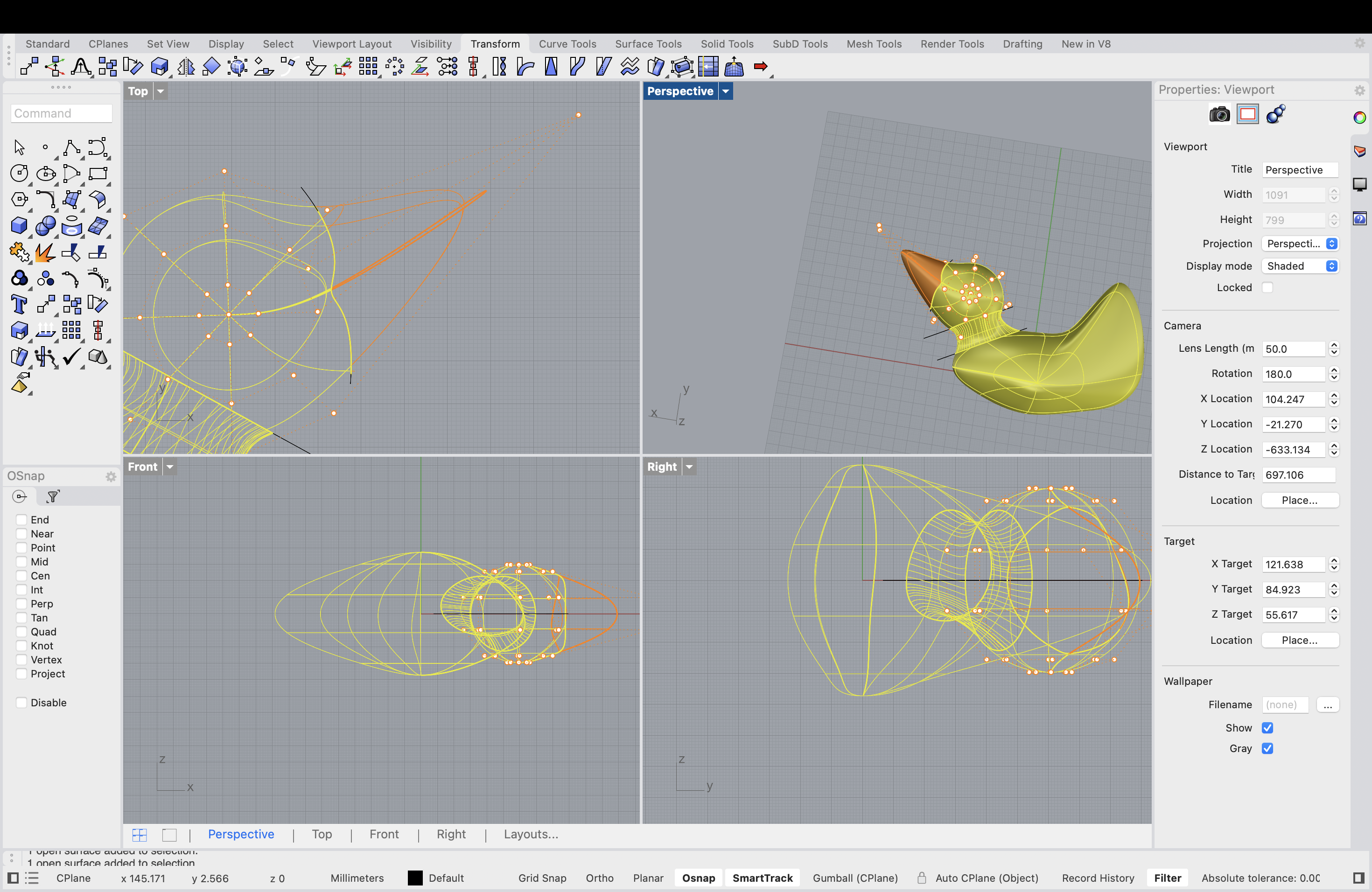This screenshot has width=1372, height=892.
Task: Click the Distance to Target field
Action: 1298,475
